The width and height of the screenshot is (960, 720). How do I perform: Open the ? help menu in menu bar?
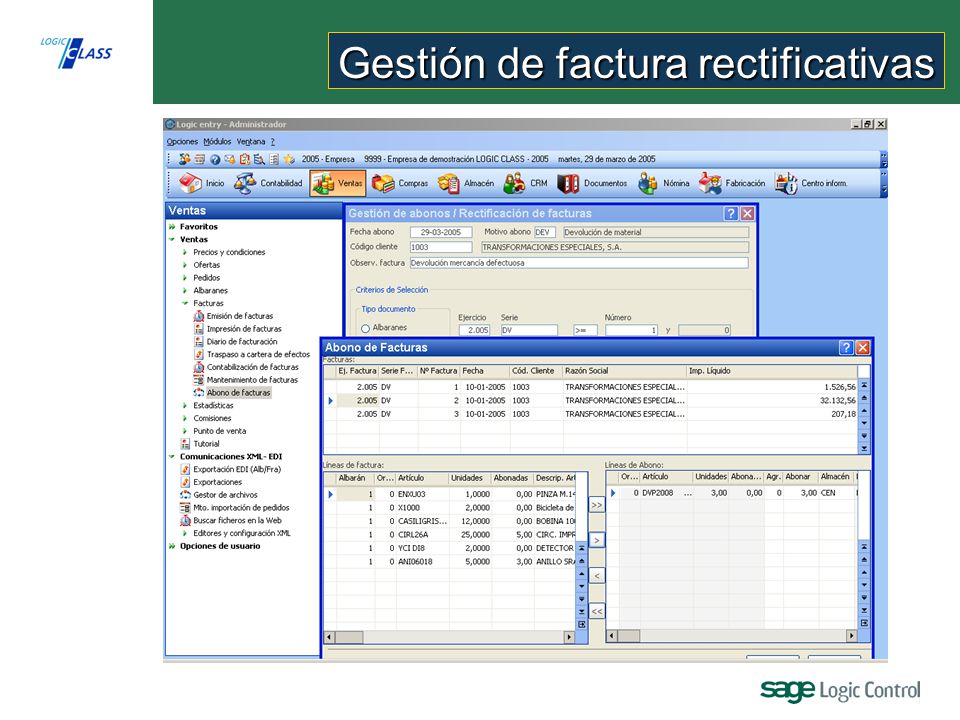coord(273,142)
